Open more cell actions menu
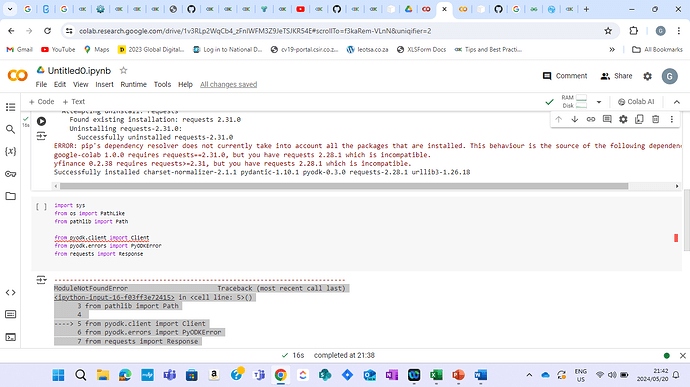Image resolution: width=690 pixels, height=387 pixels. (x=672, y=119)
